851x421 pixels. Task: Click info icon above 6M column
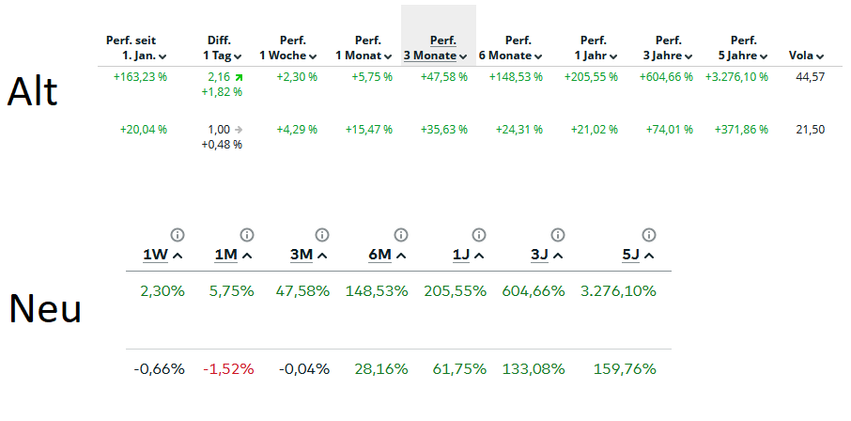pos(401,234)
